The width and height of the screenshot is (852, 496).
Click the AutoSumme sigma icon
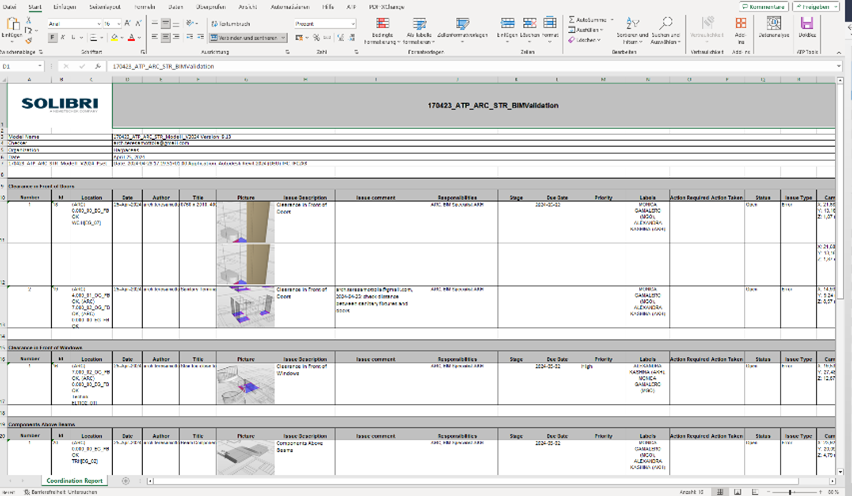[573, 19]
